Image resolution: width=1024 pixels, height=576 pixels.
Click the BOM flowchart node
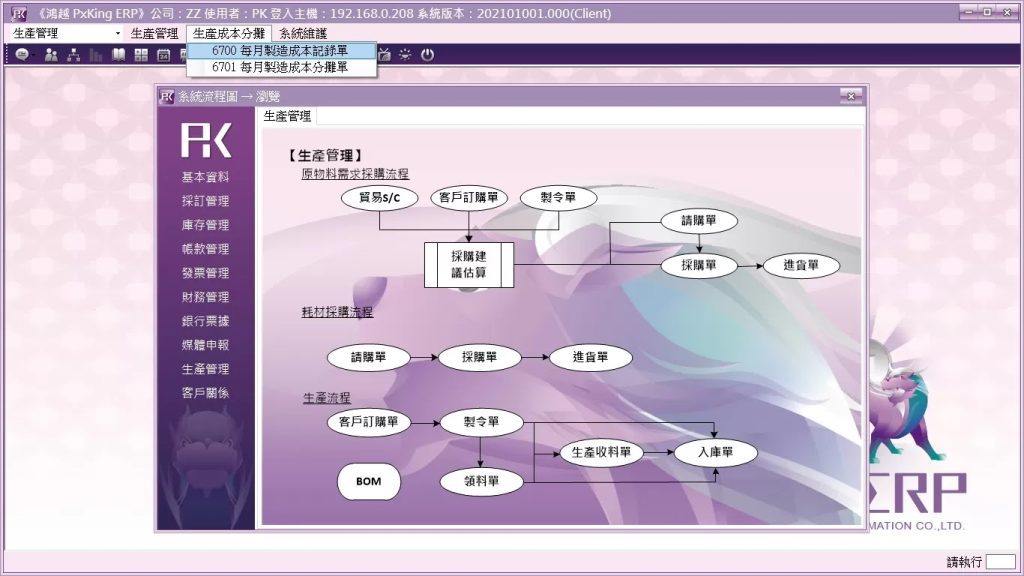(x=368, y=482)
